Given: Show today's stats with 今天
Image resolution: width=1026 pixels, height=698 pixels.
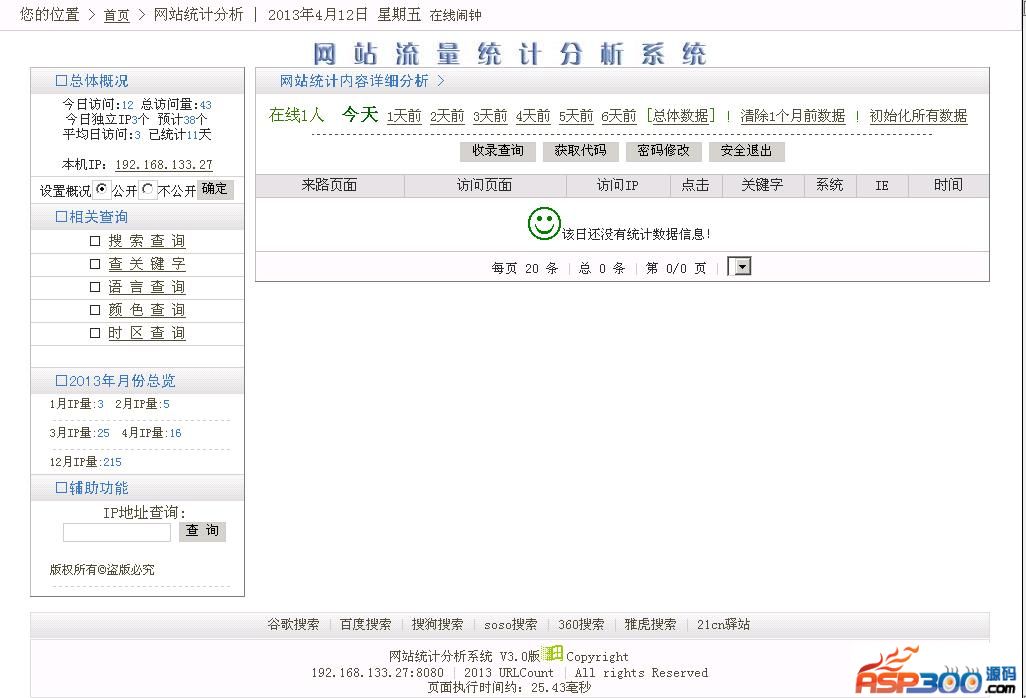Looking at the screenshot, I should click(x=360, y=114).
